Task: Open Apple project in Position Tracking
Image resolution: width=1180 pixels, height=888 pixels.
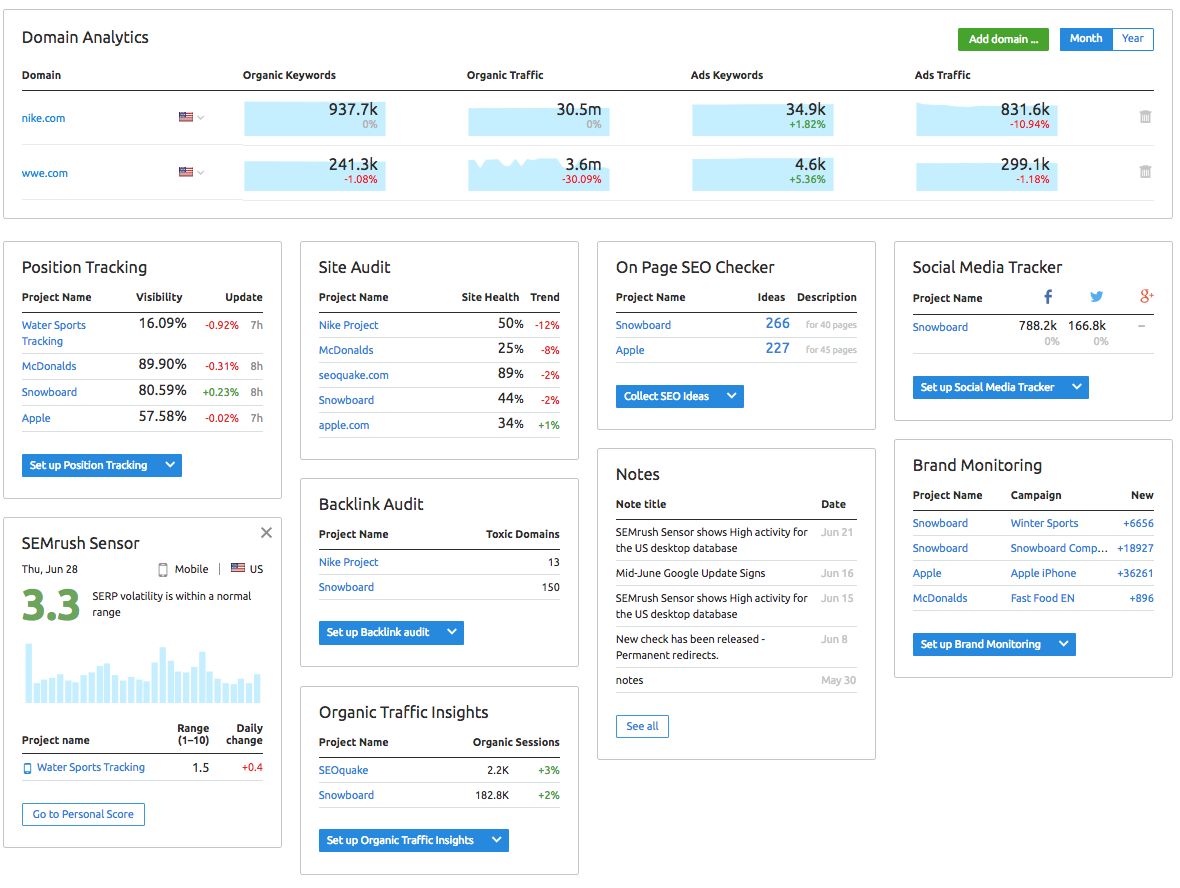Action: coord(36,418)
